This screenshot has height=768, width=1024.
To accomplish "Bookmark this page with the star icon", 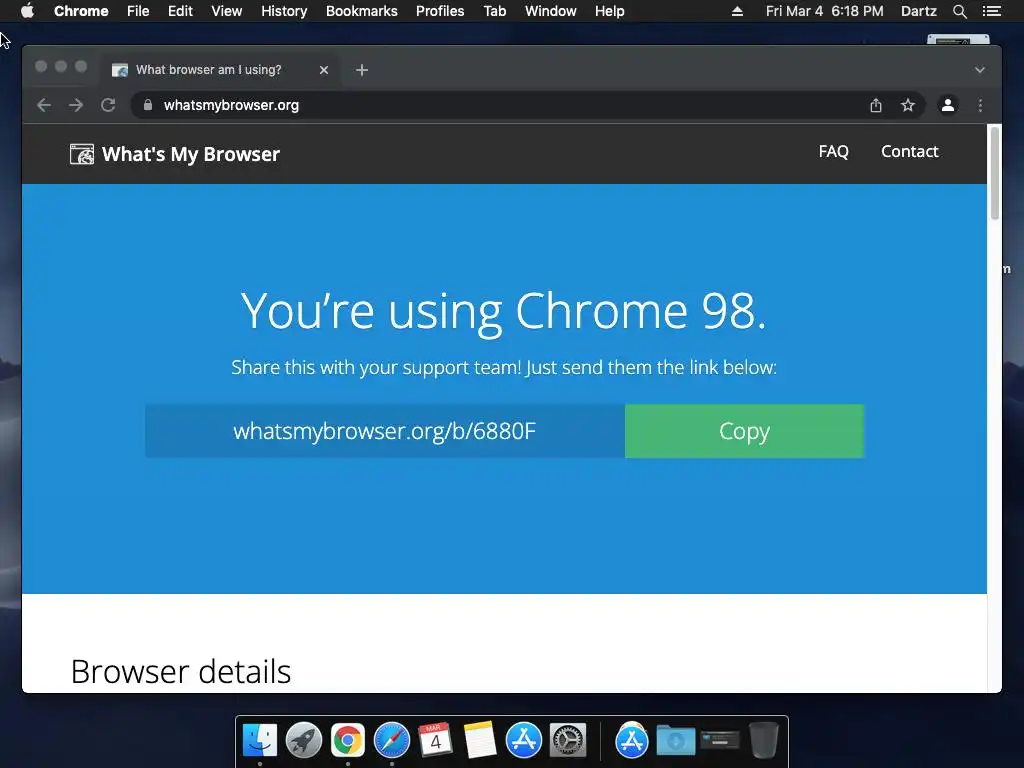I will click(x=908, y=105).
